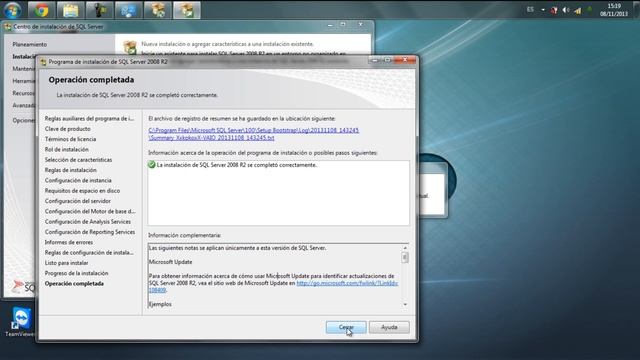The image size is (640, 360).
Task: Click the Centro de instalación title bar icon
Action: pos(8,27)
